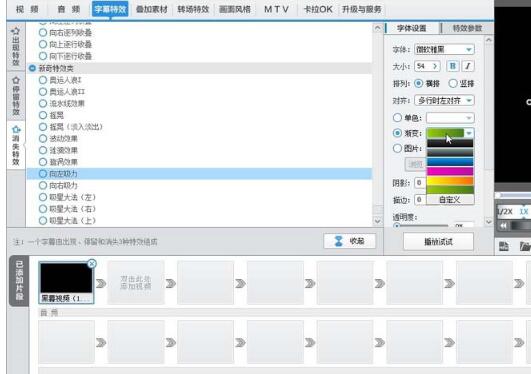Open the 对齐 alignment dropdown
This screenshot has height=374, width=531.
click(469, 101)
